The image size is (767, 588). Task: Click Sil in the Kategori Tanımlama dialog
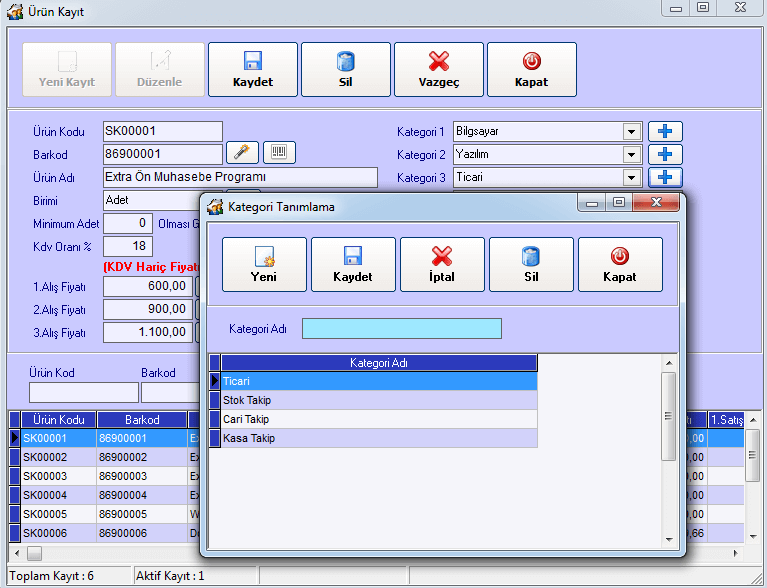[x=531, y=265]
